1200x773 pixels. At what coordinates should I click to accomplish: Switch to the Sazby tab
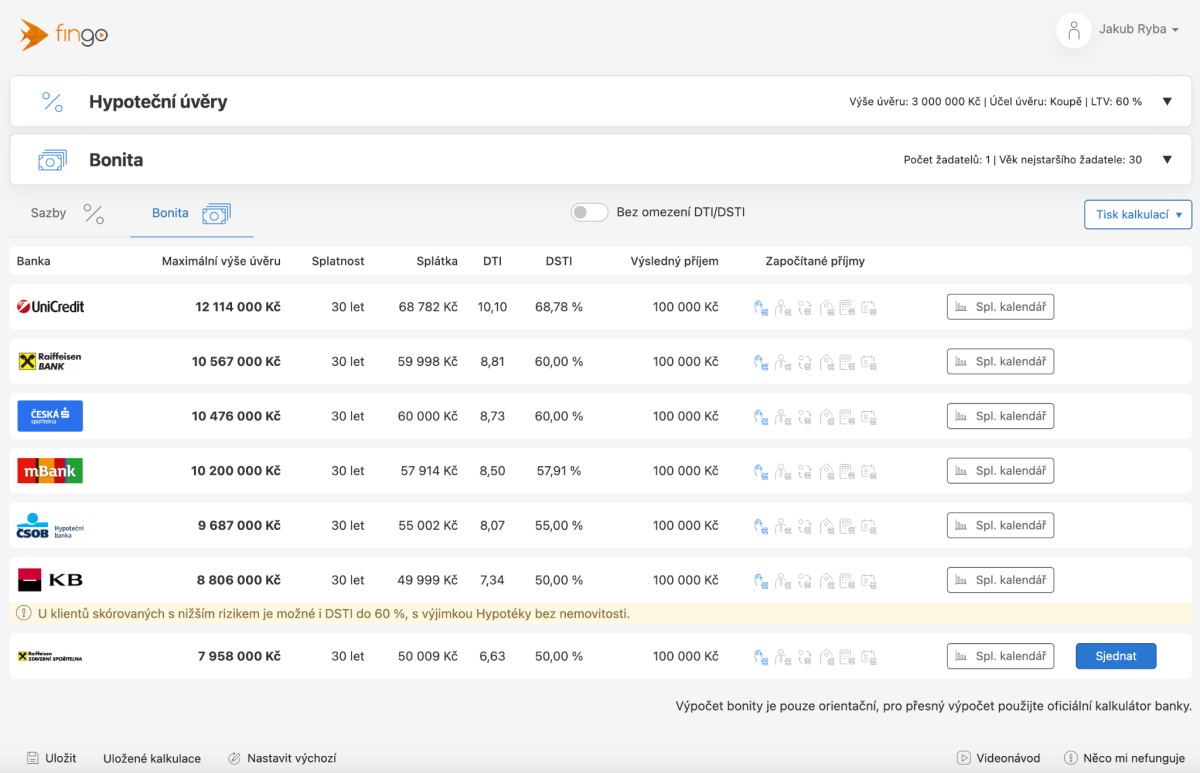(68, 213)
